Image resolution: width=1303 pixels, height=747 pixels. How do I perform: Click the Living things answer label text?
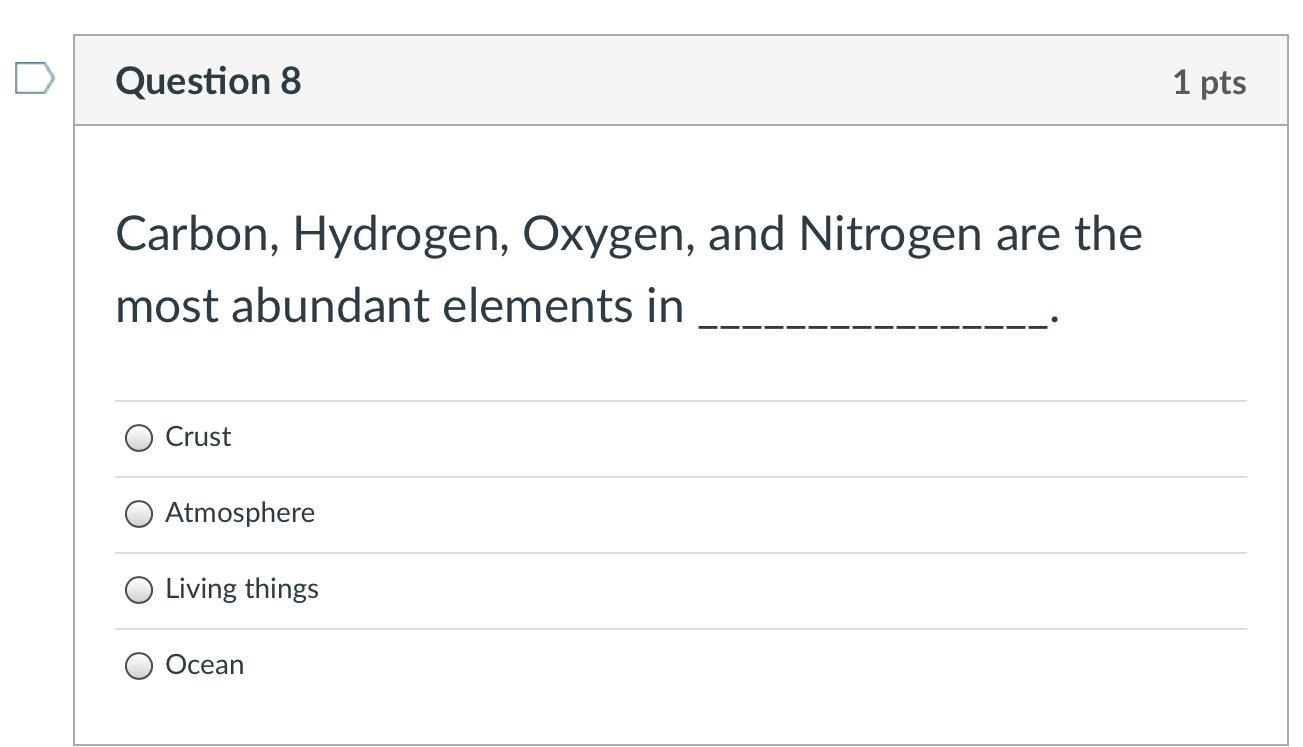(x=242, y=589)
